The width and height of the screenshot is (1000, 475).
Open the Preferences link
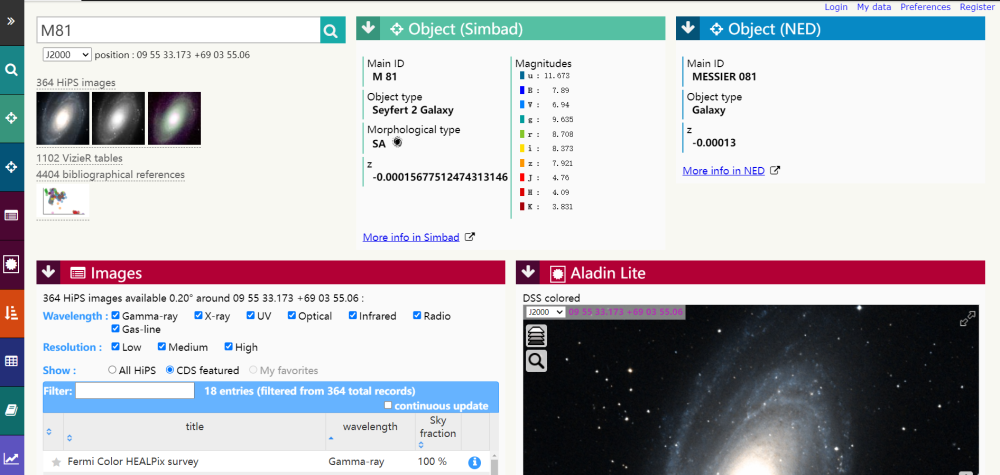(x=925, y=7)
